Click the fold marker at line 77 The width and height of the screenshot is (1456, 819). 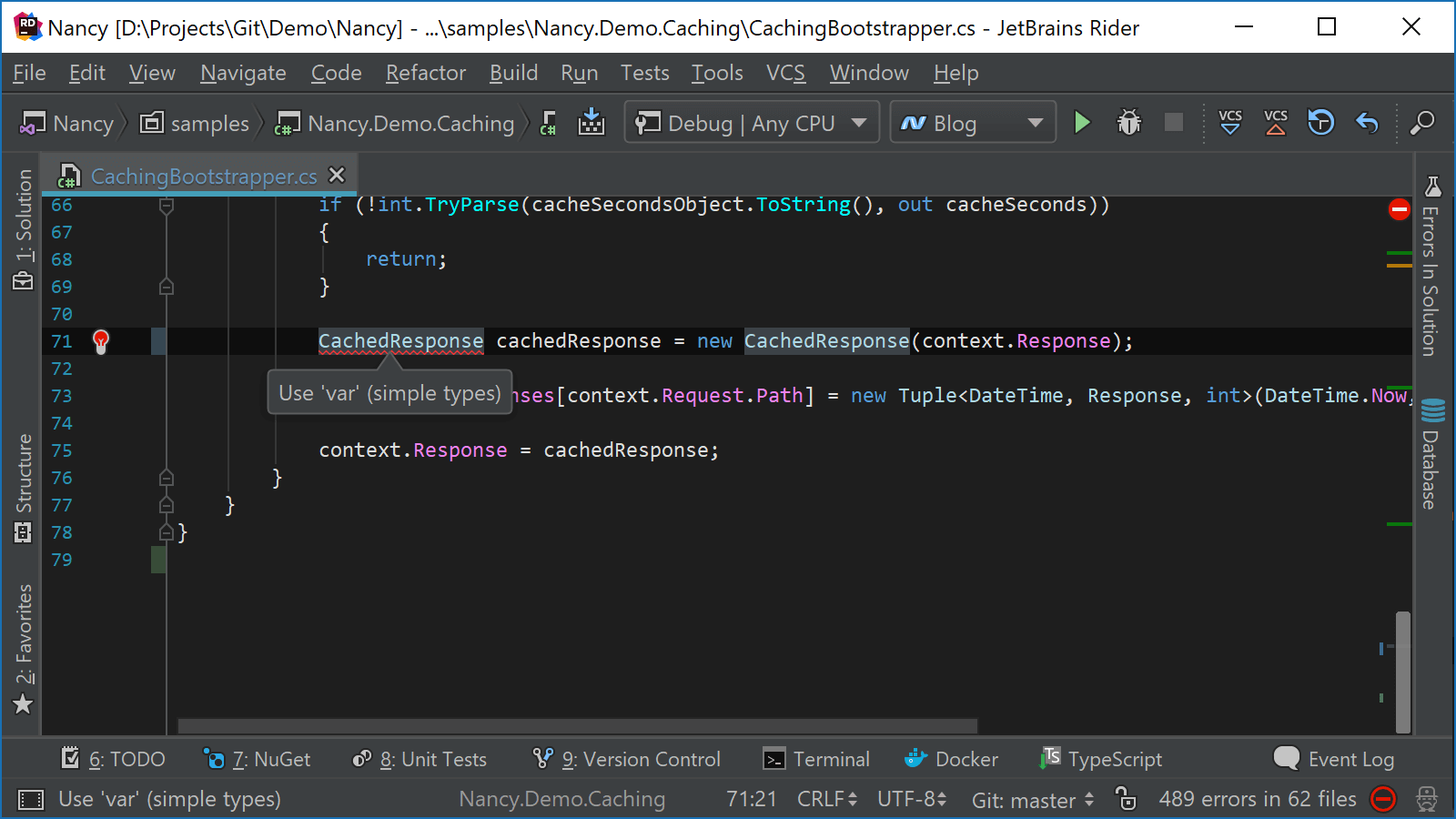point(167,505)
